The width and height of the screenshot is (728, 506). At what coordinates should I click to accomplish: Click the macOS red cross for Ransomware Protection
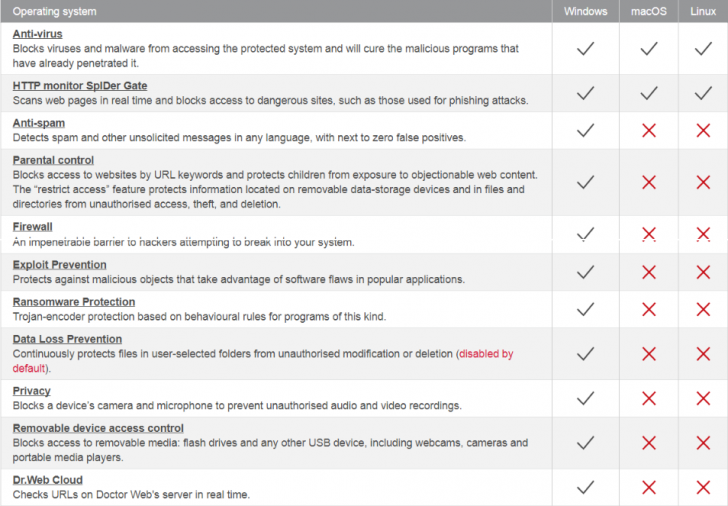coord(649,309)
